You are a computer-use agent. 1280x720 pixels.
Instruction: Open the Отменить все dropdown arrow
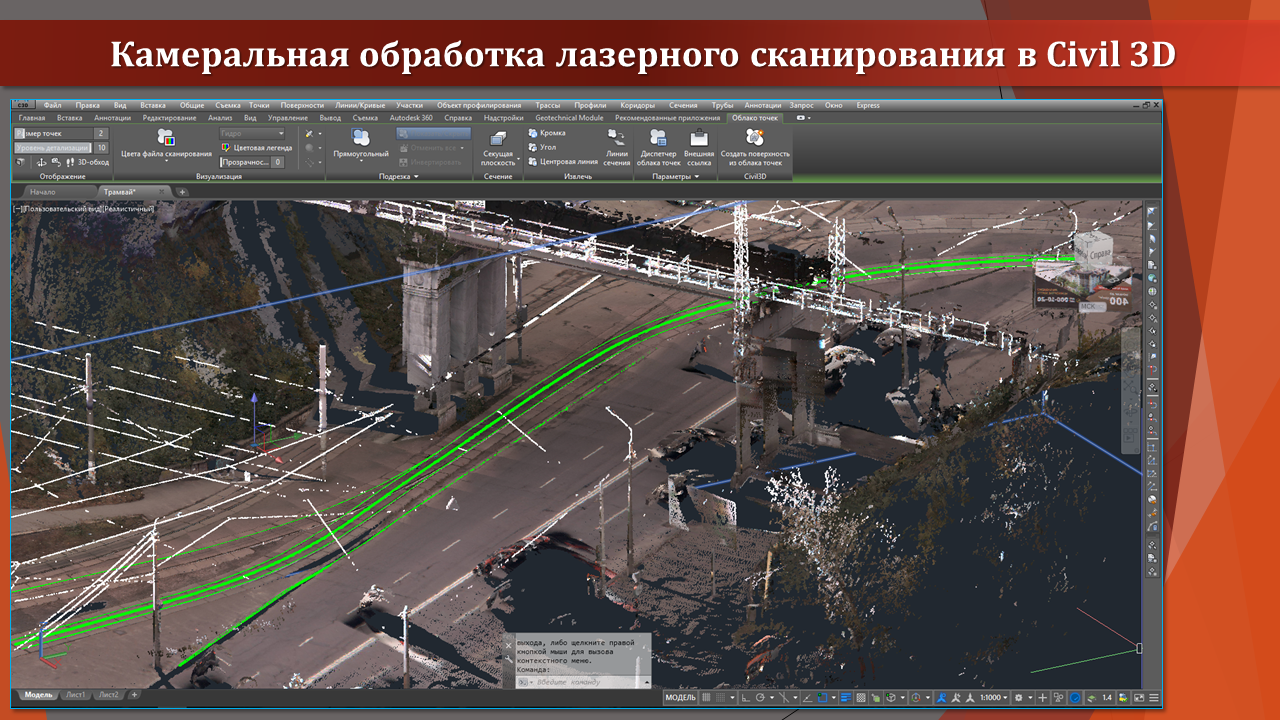(x=463, y=147)
